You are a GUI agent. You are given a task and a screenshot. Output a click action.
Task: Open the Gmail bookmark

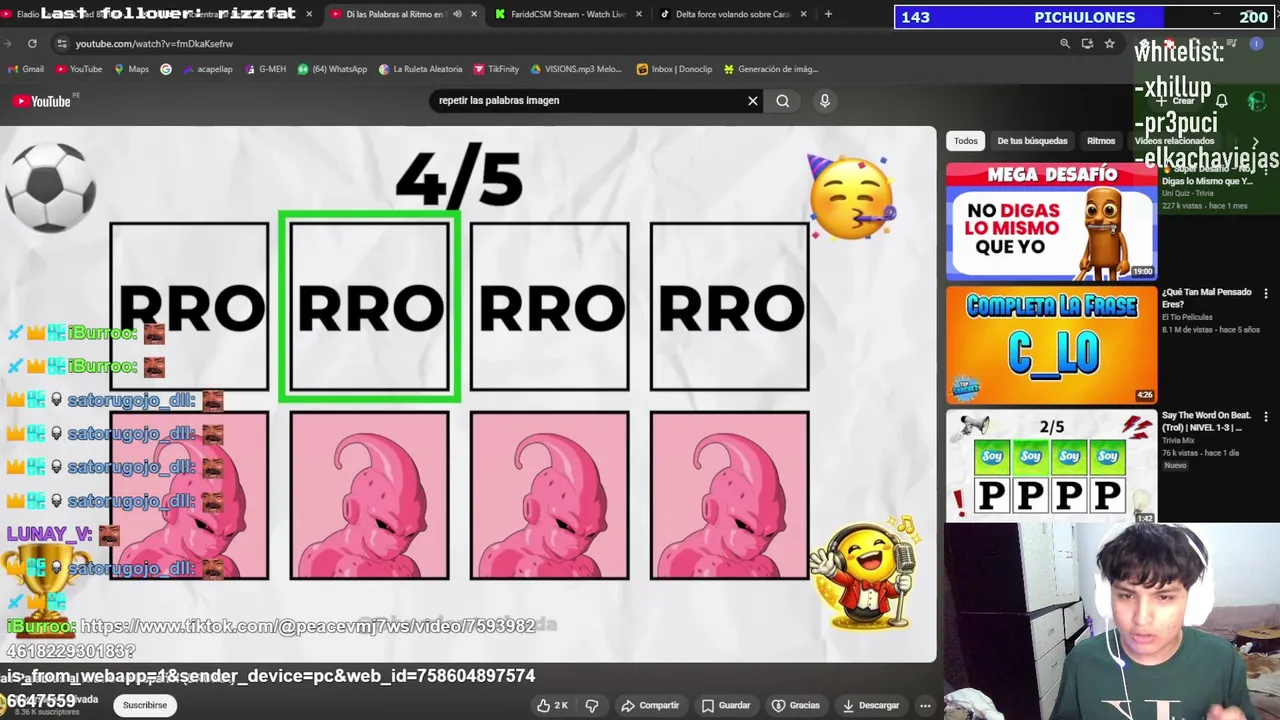26,69
